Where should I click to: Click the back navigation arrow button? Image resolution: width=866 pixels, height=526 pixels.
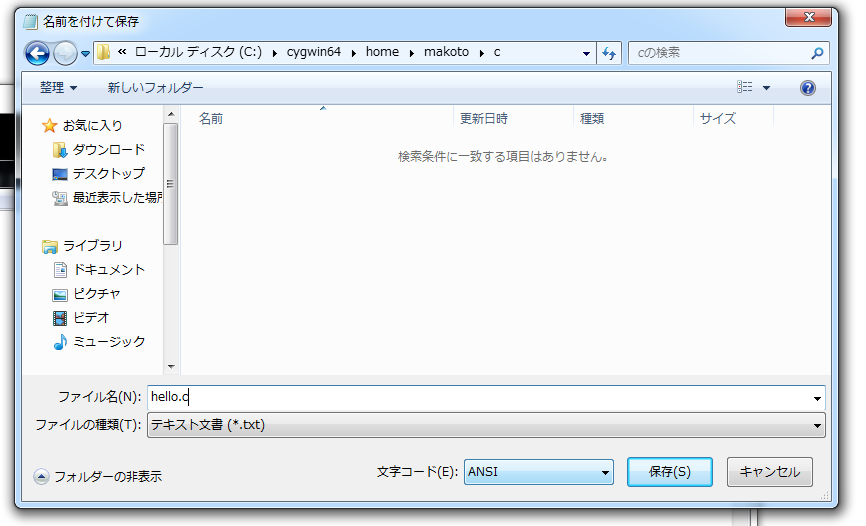pyautogui.click(x=38, y=54)
